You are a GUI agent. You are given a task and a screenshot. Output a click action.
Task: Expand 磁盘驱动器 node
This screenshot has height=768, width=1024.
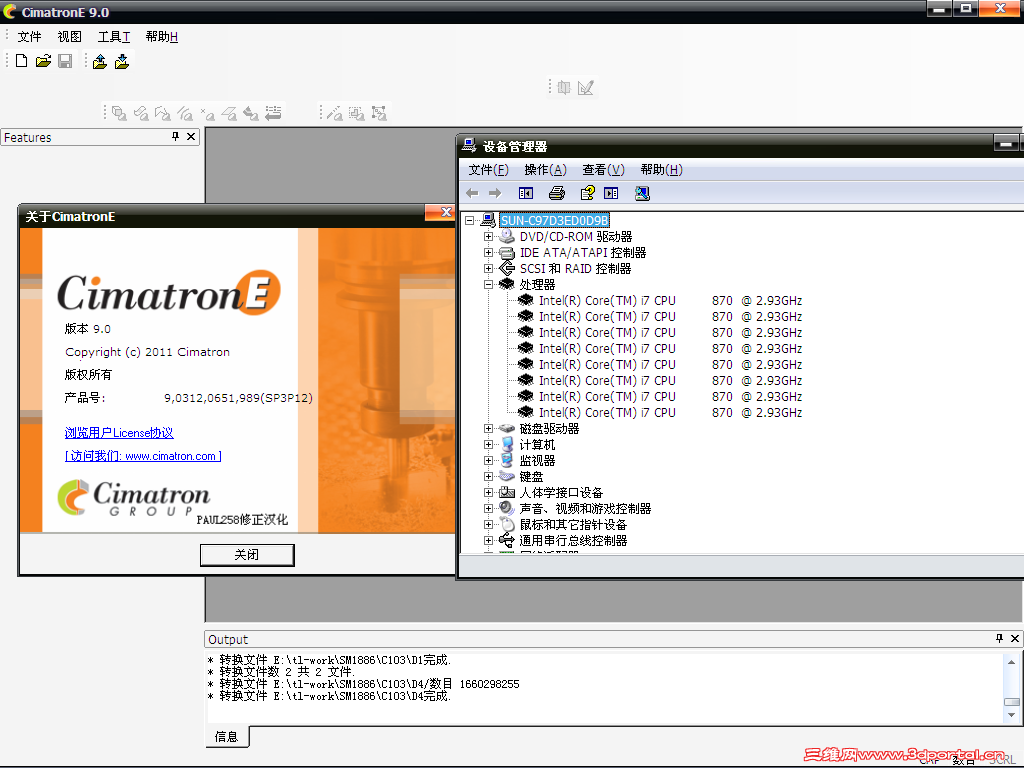coord(488,428)
